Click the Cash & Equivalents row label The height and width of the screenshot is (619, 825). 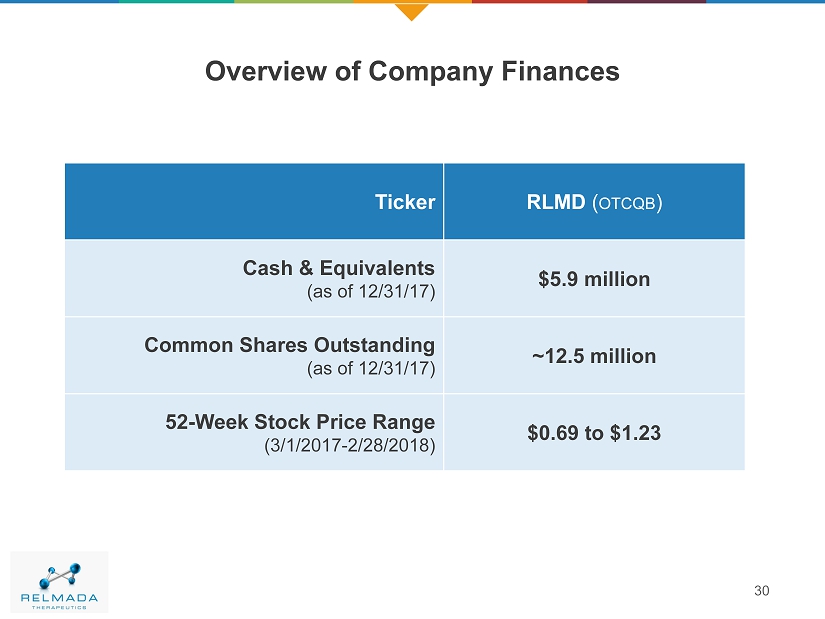(x=338, y=268)
